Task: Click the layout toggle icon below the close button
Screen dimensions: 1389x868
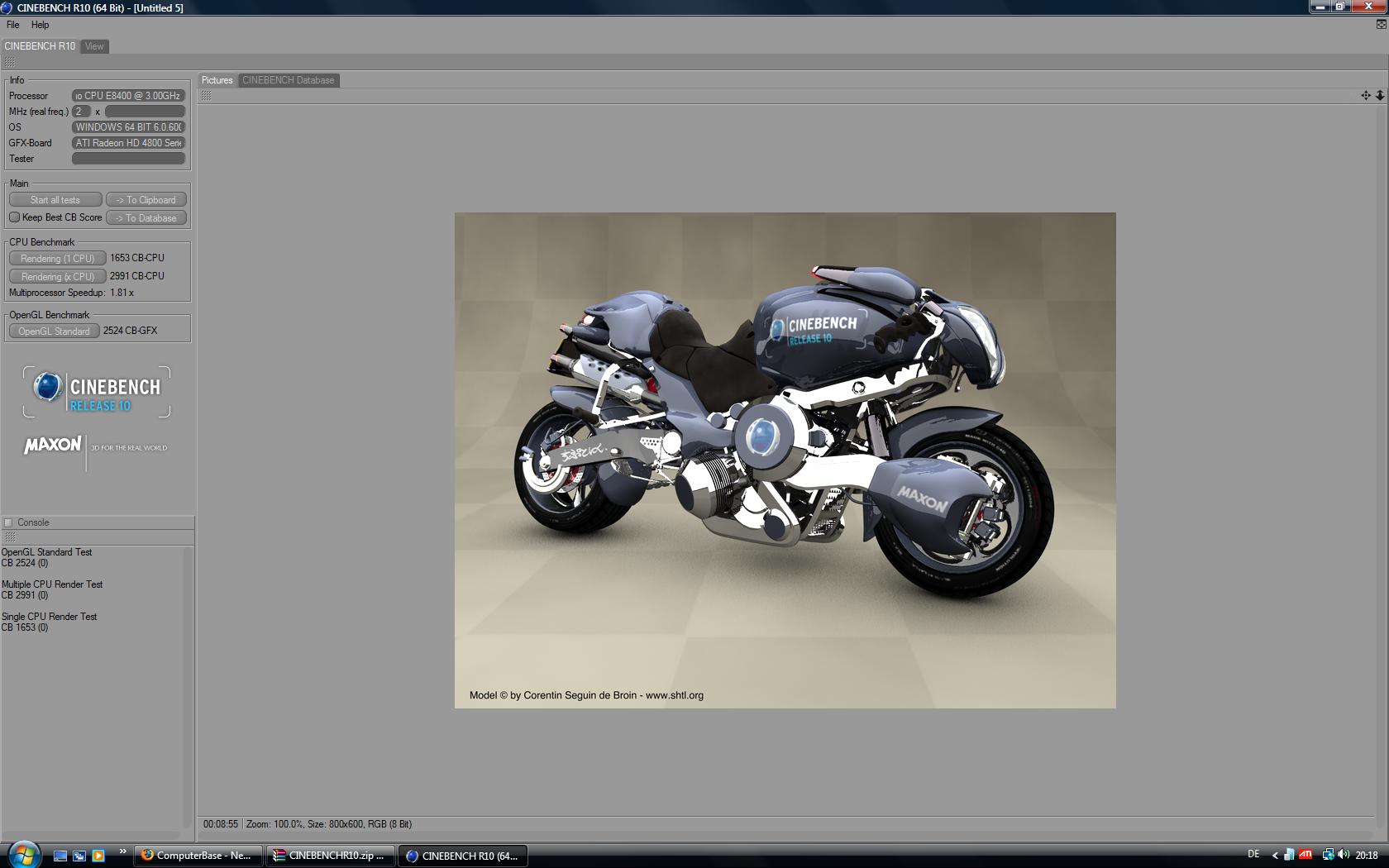Action: point(1381,25)
